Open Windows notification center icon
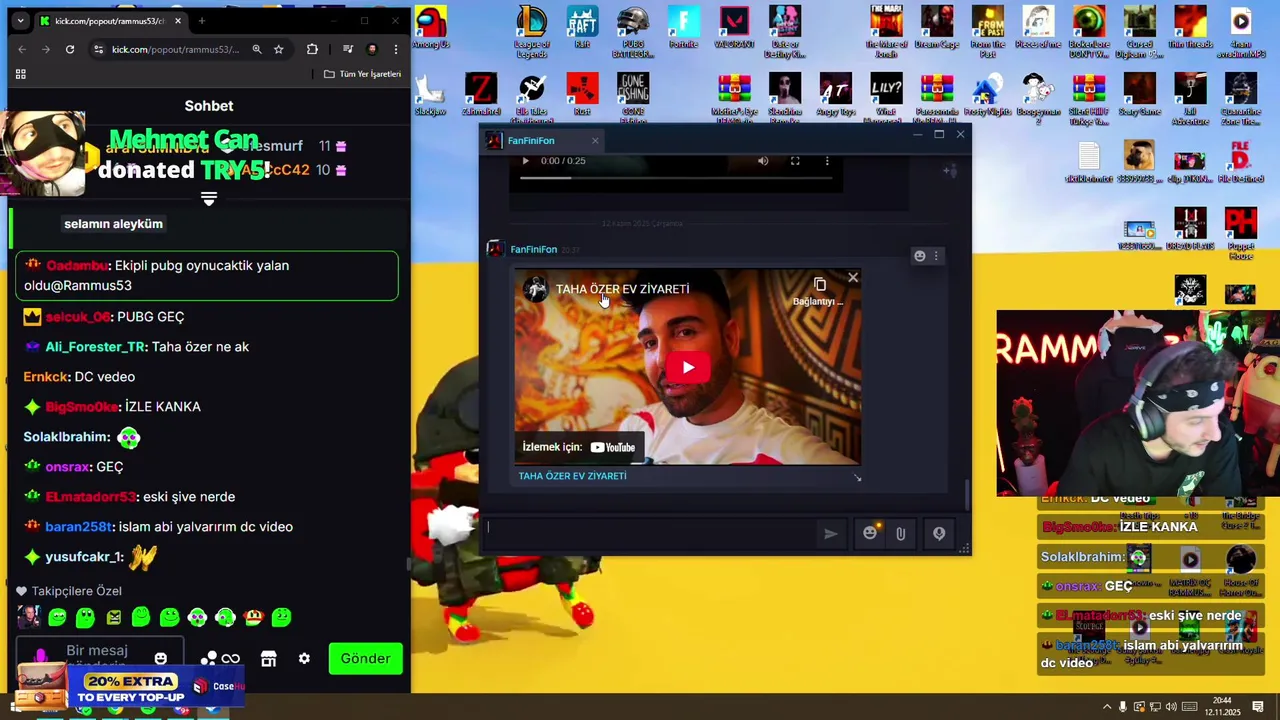This screenshot has height=720, width=1280. click(x=1258, y=707)
